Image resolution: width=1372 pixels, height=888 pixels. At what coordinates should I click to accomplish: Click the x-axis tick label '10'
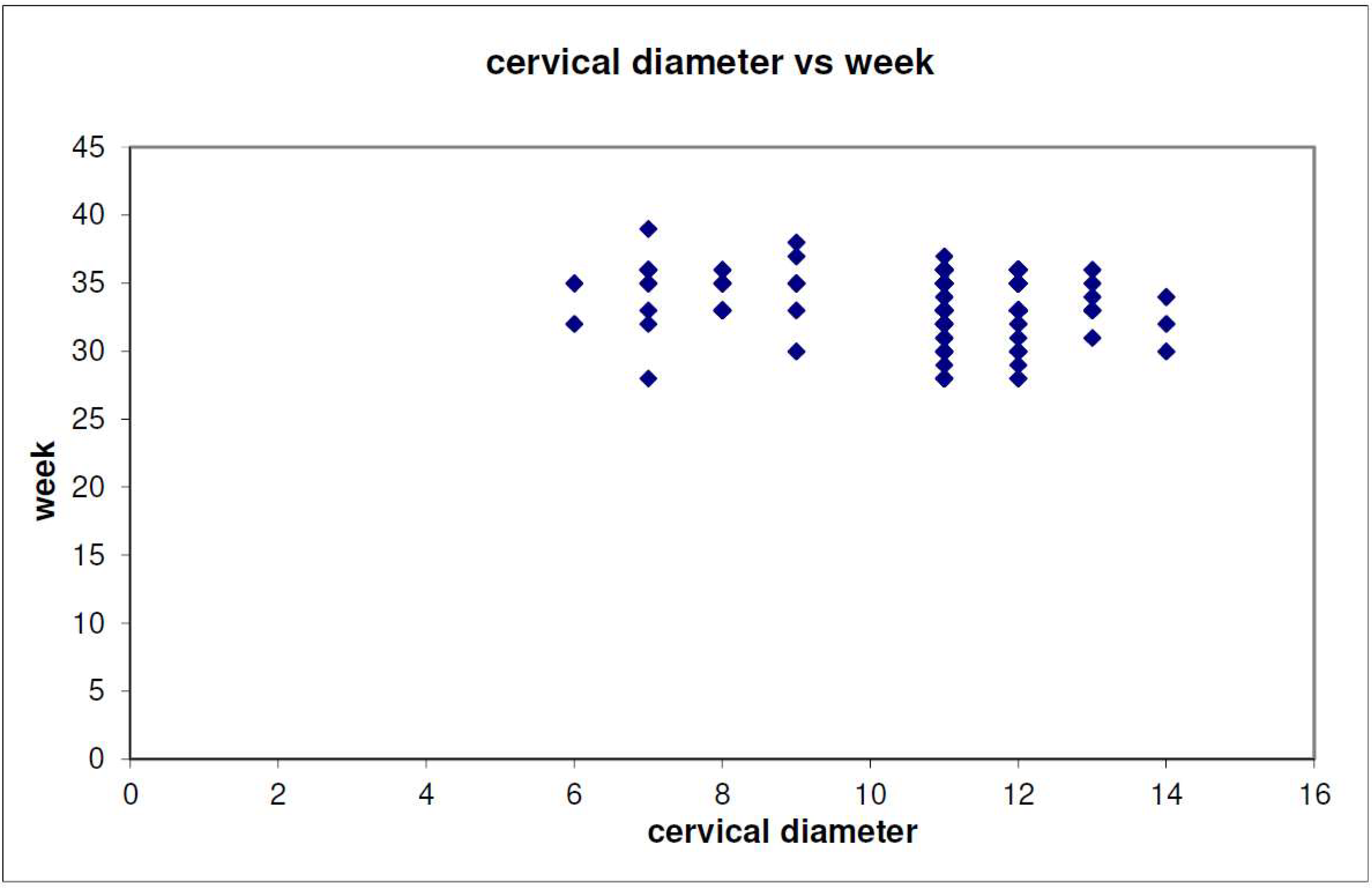[870, 795]
